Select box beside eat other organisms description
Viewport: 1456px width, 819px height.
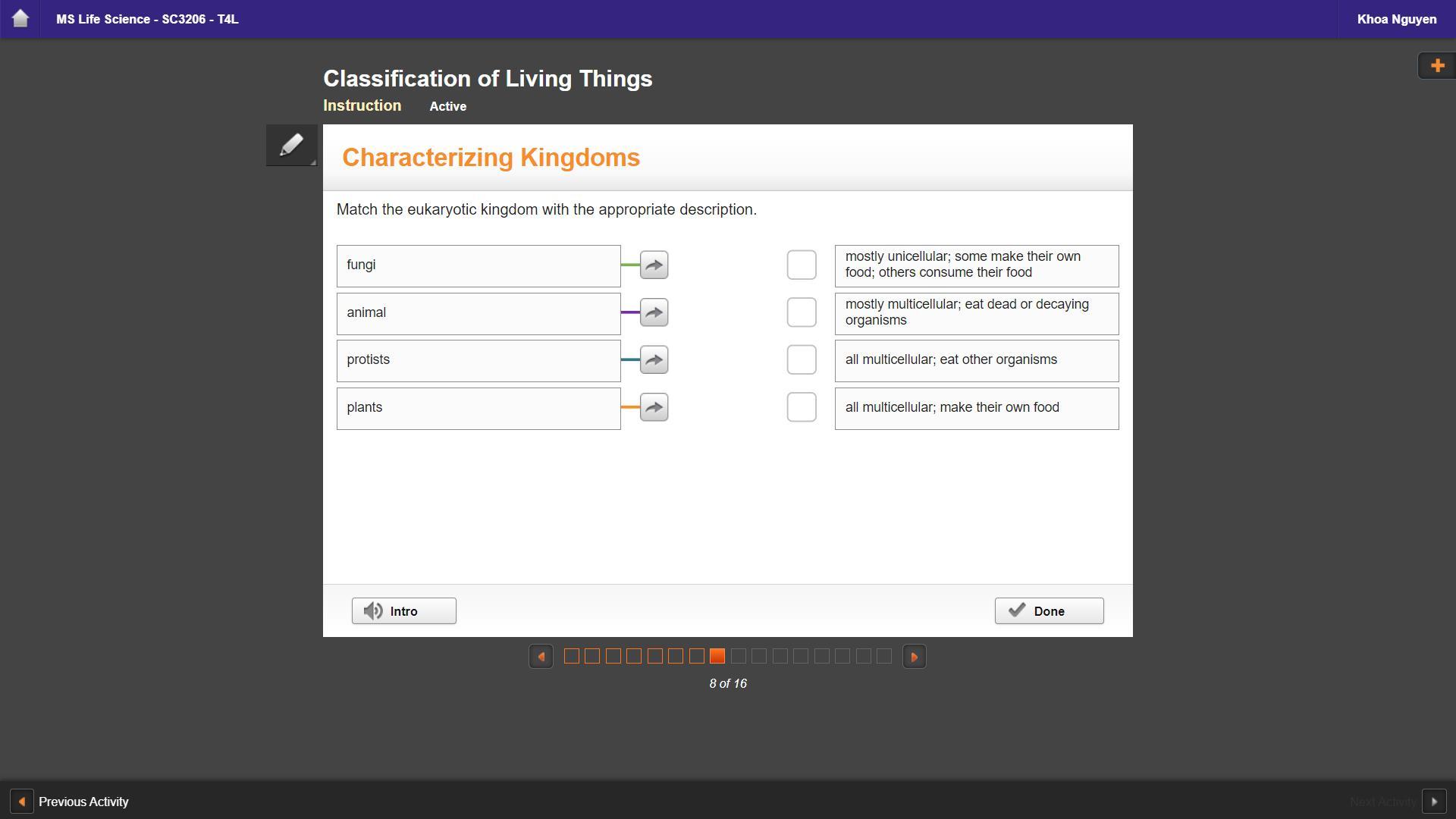(x=802, y=360)
